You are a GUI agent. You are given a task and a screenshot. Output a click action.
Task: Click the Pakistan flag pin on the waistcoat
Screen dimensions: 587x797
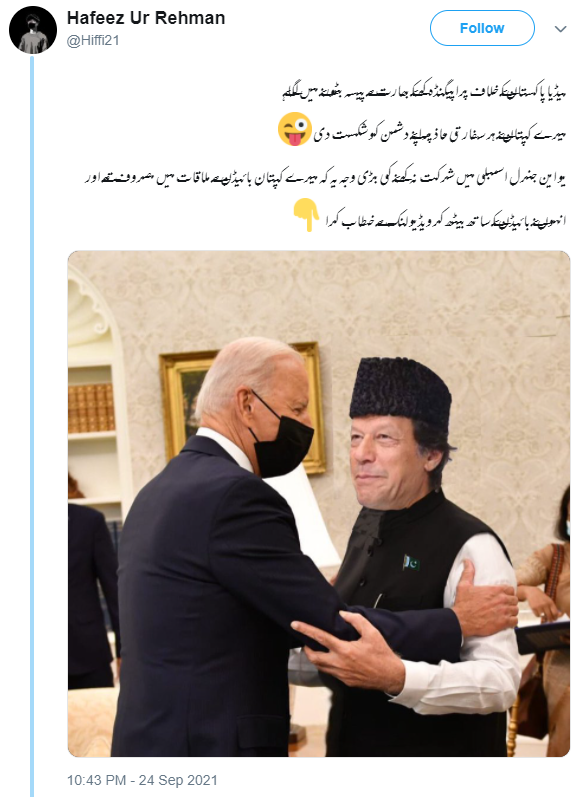tap(411, 563)
